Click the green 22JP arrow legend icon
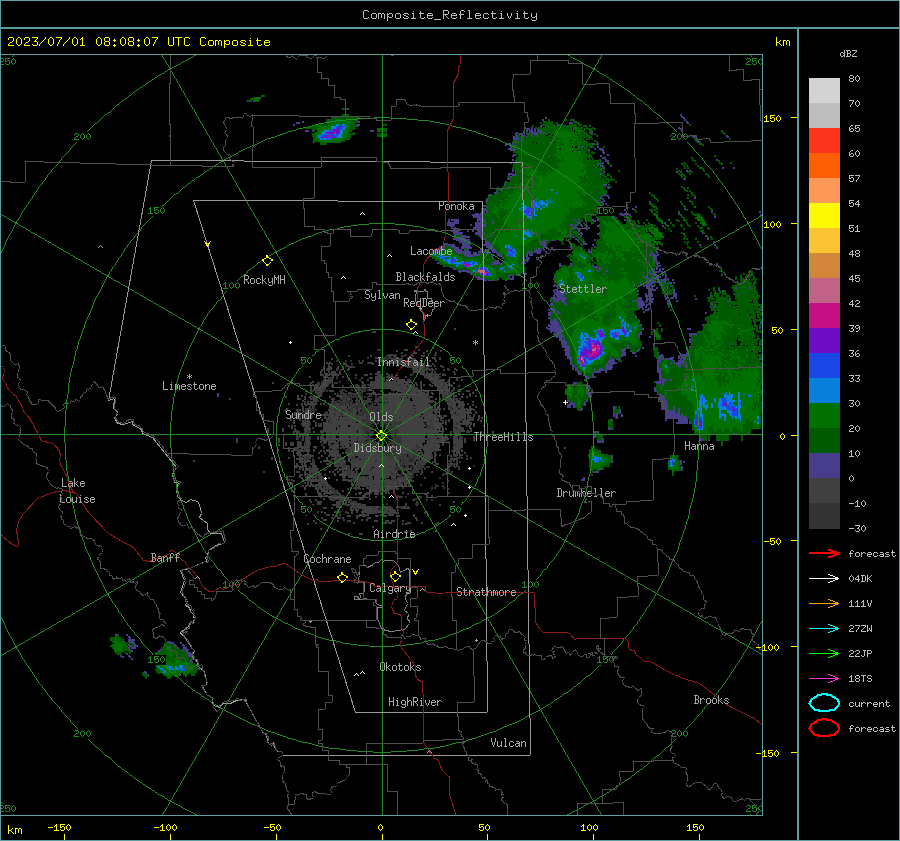Image resolution: width=900 pixels, height=841 pixels. coord(824,653)
